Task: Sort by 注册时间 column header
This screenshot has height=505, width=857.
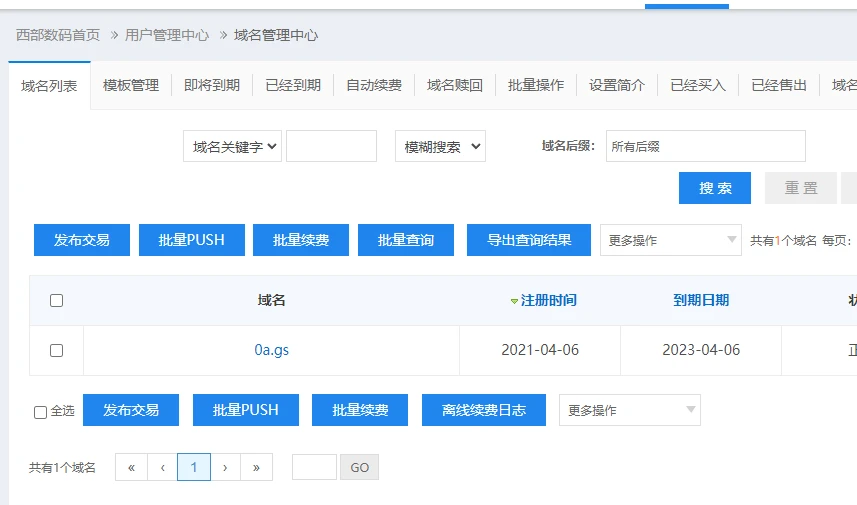Action: coord(543,300)
